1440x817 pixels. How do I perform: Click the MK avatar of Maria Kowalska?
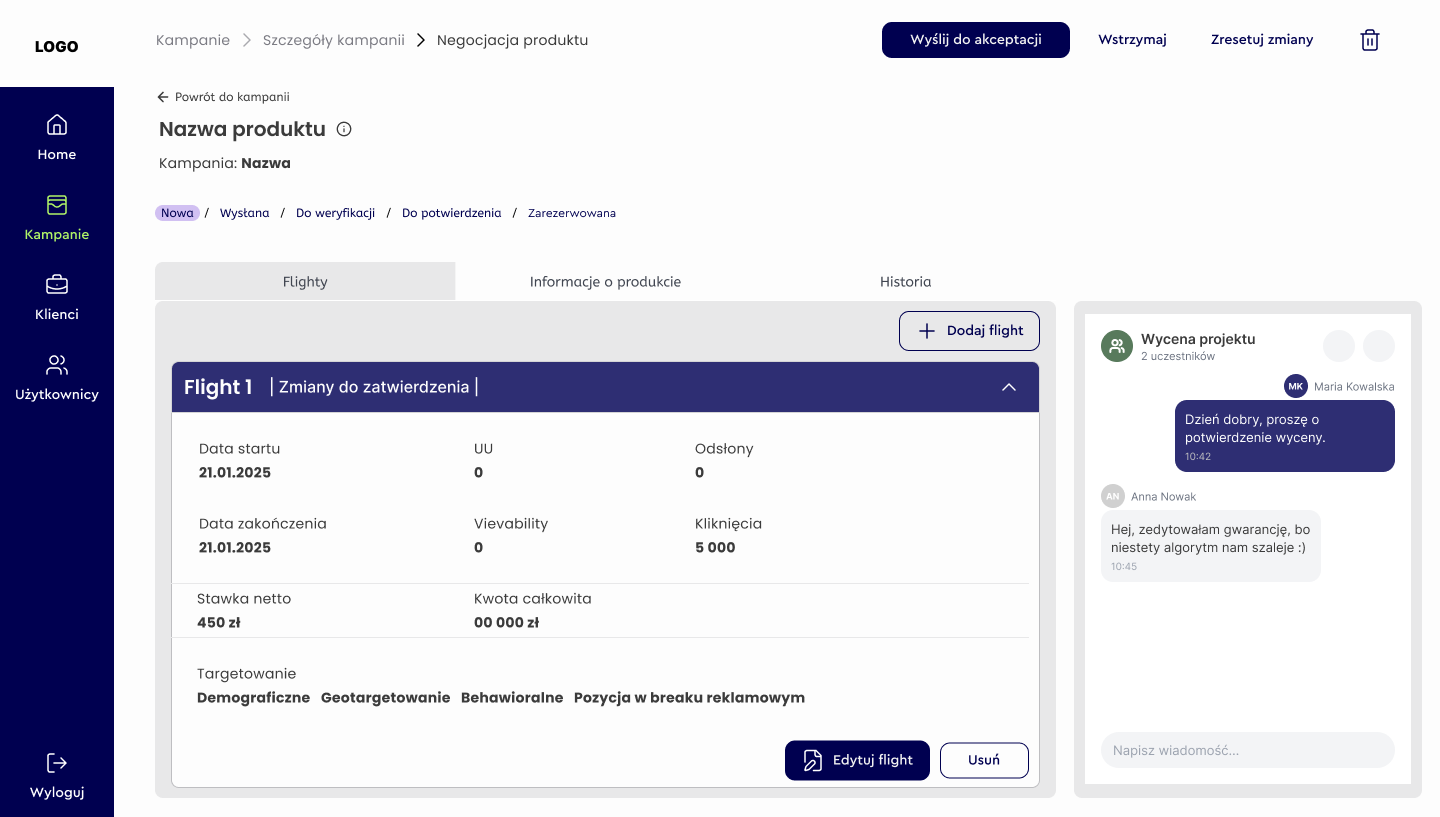(x=1296, y=386)
